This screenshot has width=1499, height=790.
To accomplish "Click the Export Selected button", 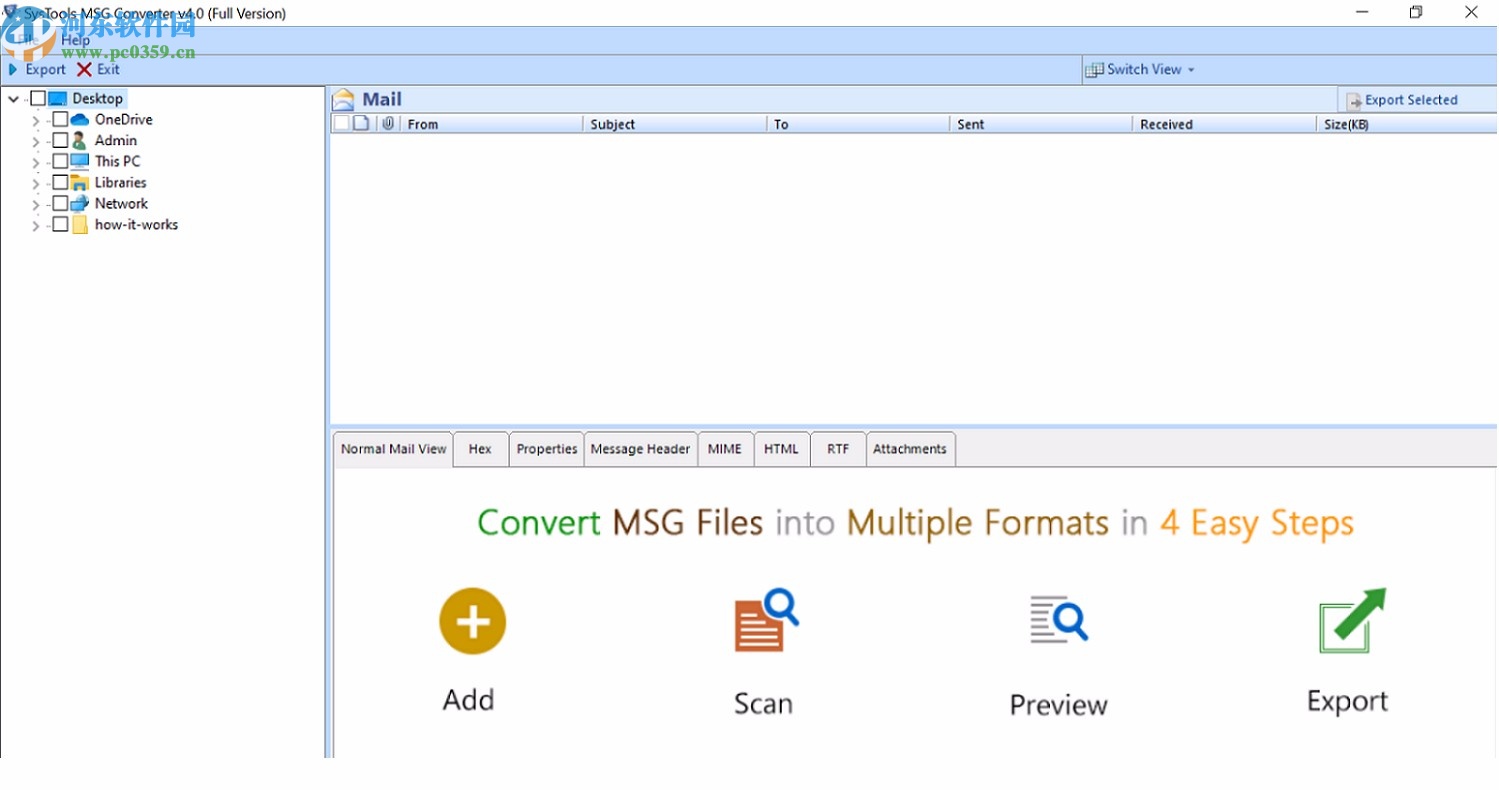I will [1410, 99].
